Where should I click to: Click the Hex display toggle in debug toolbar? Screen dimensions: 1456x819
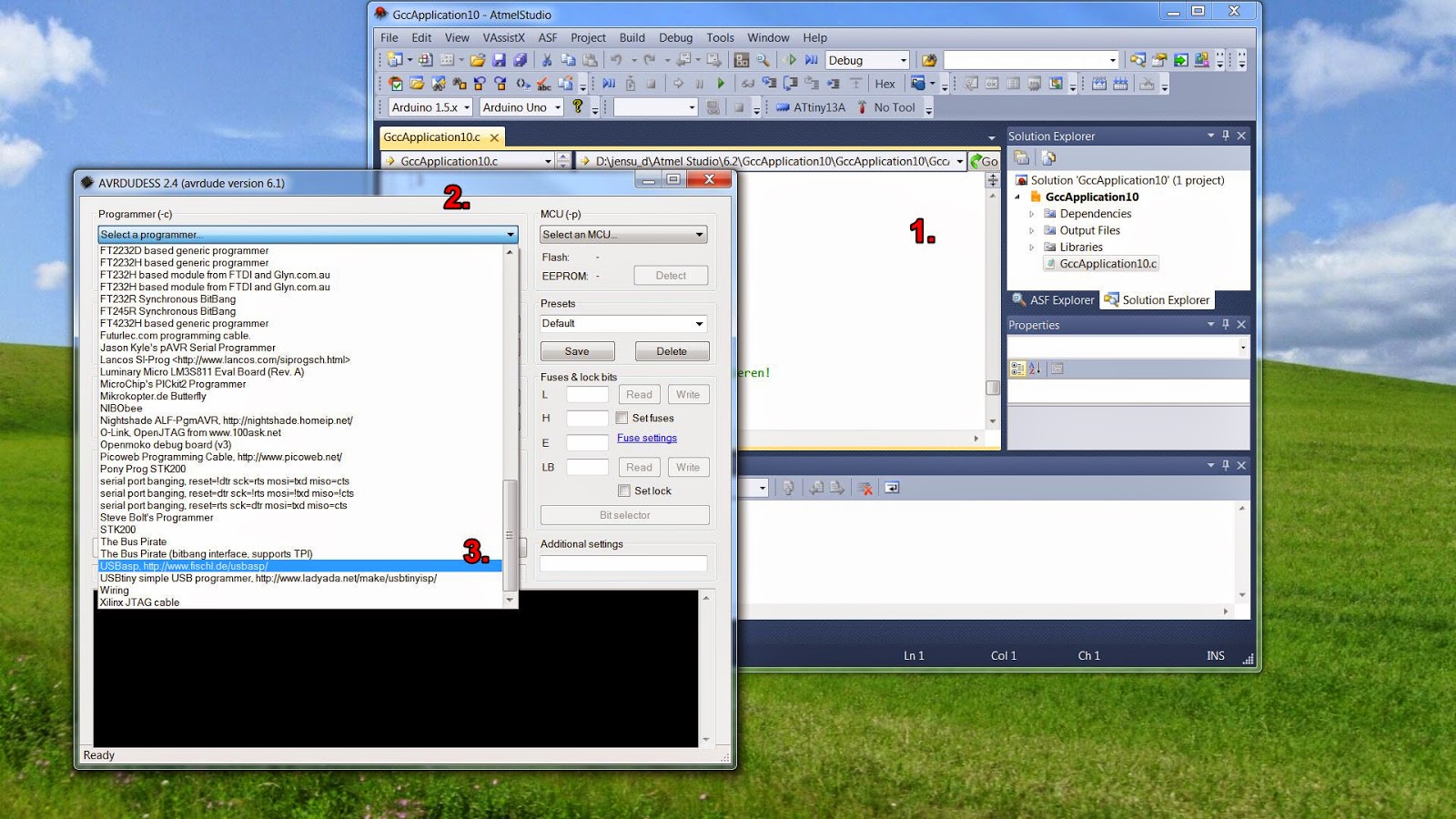point(885,84)
